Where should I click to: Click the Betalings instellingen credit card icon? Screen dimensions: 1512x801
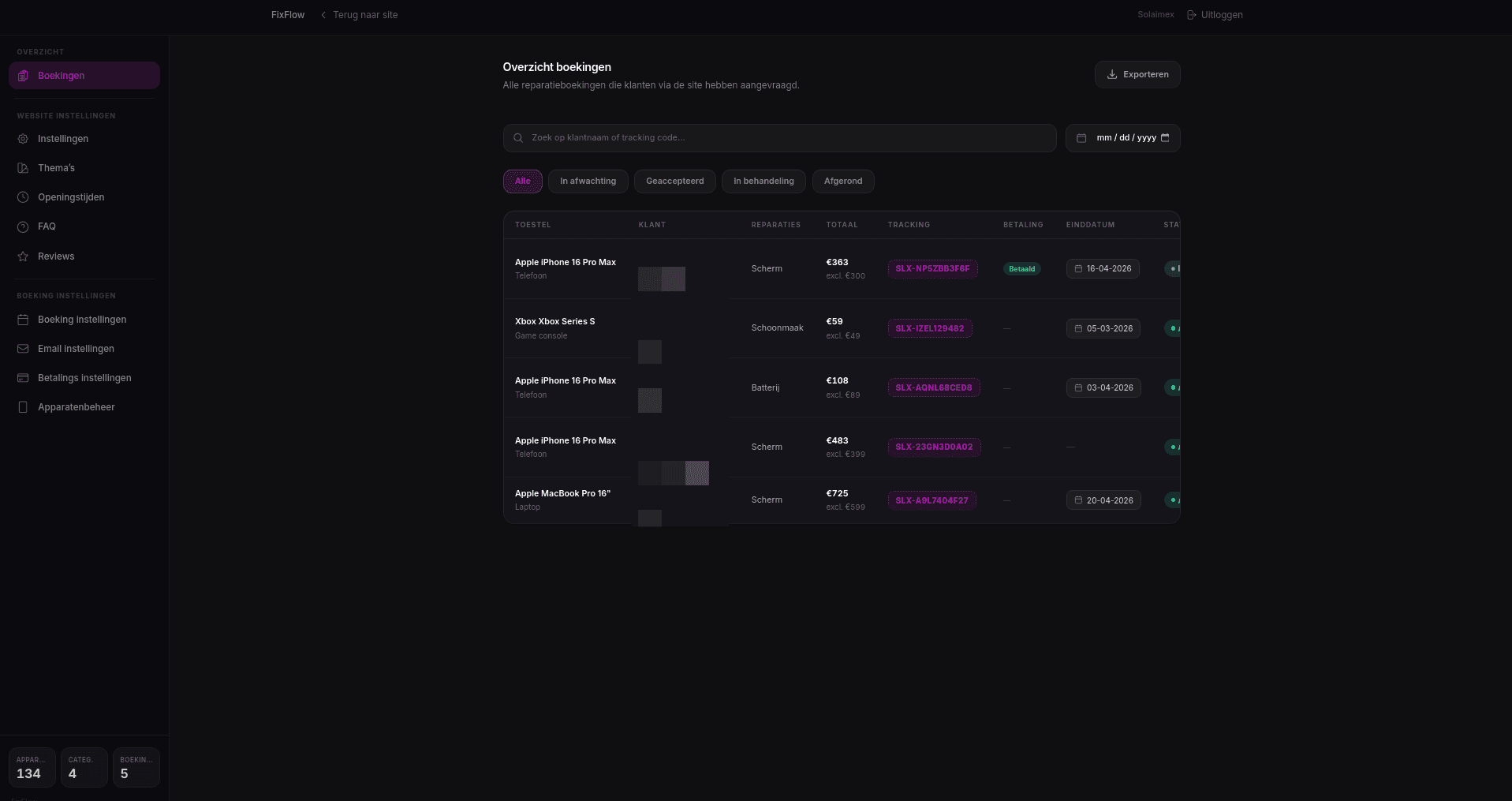click(x=23, y=378)
